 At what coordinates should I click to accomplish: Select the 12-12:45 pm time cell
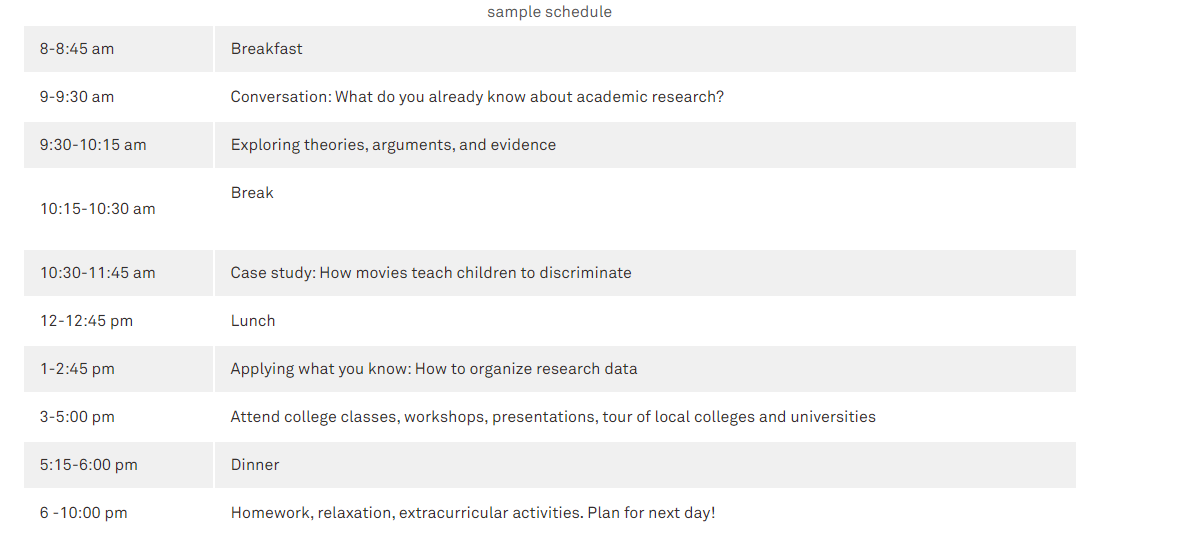[86, 321]
